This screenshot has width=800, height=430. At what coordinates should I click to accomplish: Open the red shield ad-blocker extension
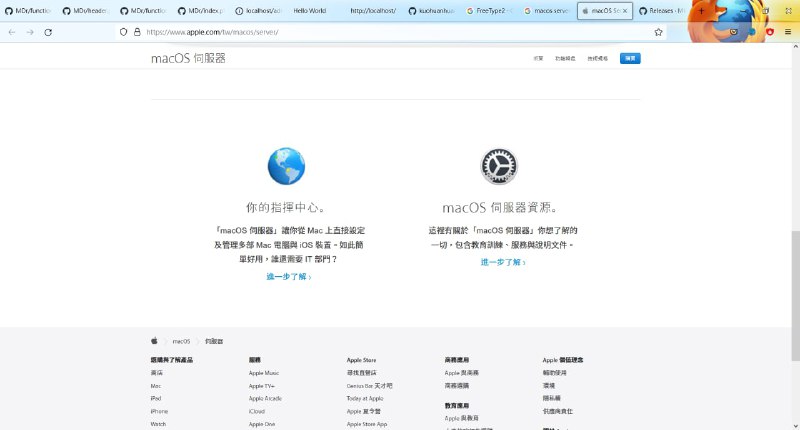770,32
